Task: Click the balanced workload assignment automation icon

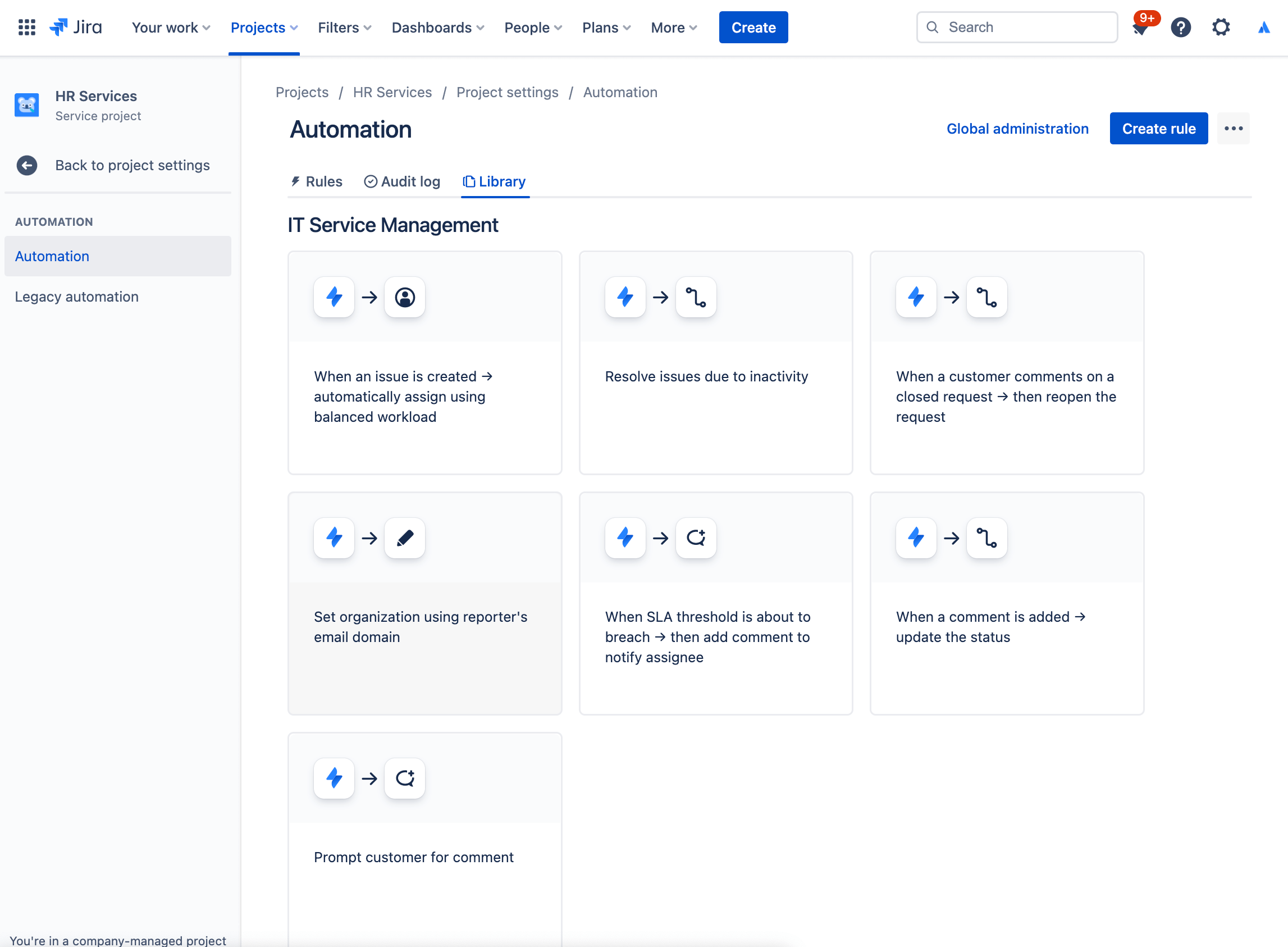Action: [x=404, y=297]
